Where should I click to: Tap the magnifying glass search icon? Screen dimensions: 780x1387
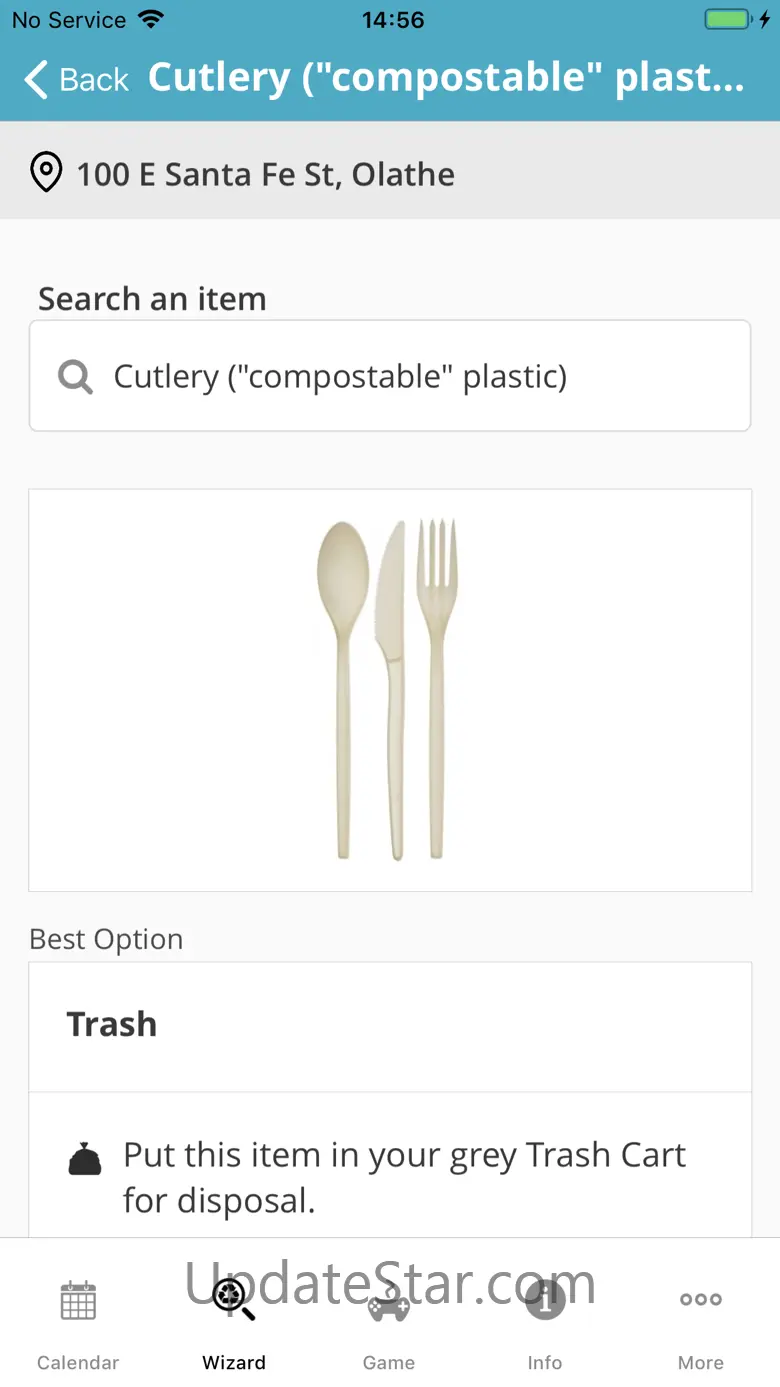[75, 377]
